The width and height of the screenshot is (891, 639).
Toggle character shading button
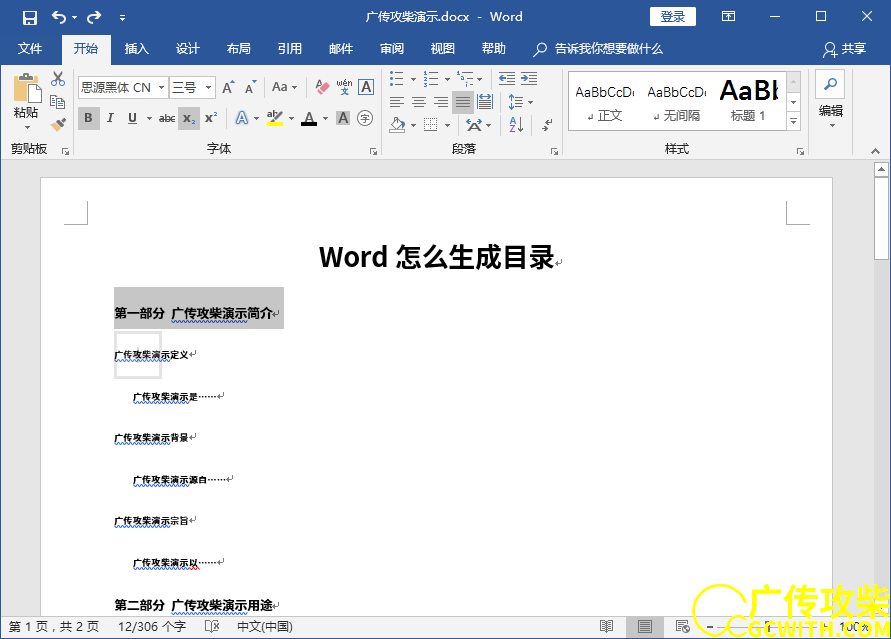pos(343,118)
